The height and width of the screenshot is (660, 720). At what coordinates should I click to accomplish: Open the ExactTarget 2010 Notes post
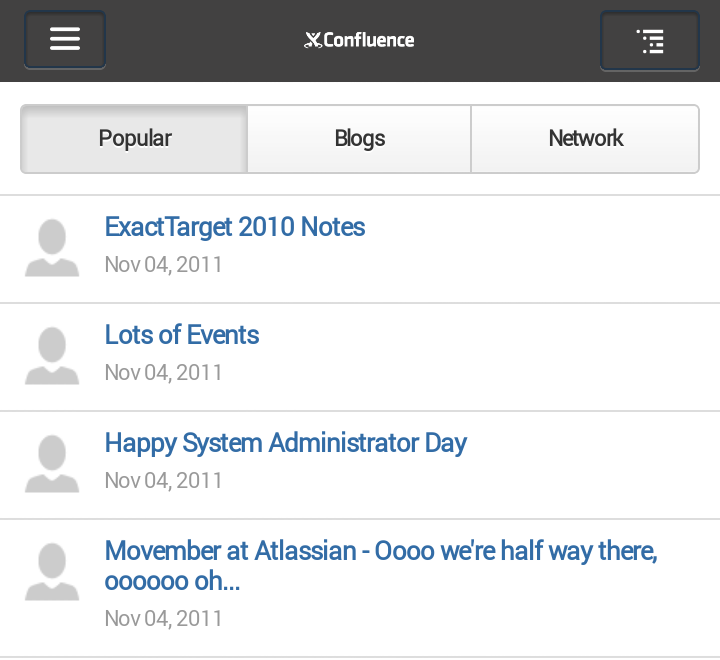(235, 227)
